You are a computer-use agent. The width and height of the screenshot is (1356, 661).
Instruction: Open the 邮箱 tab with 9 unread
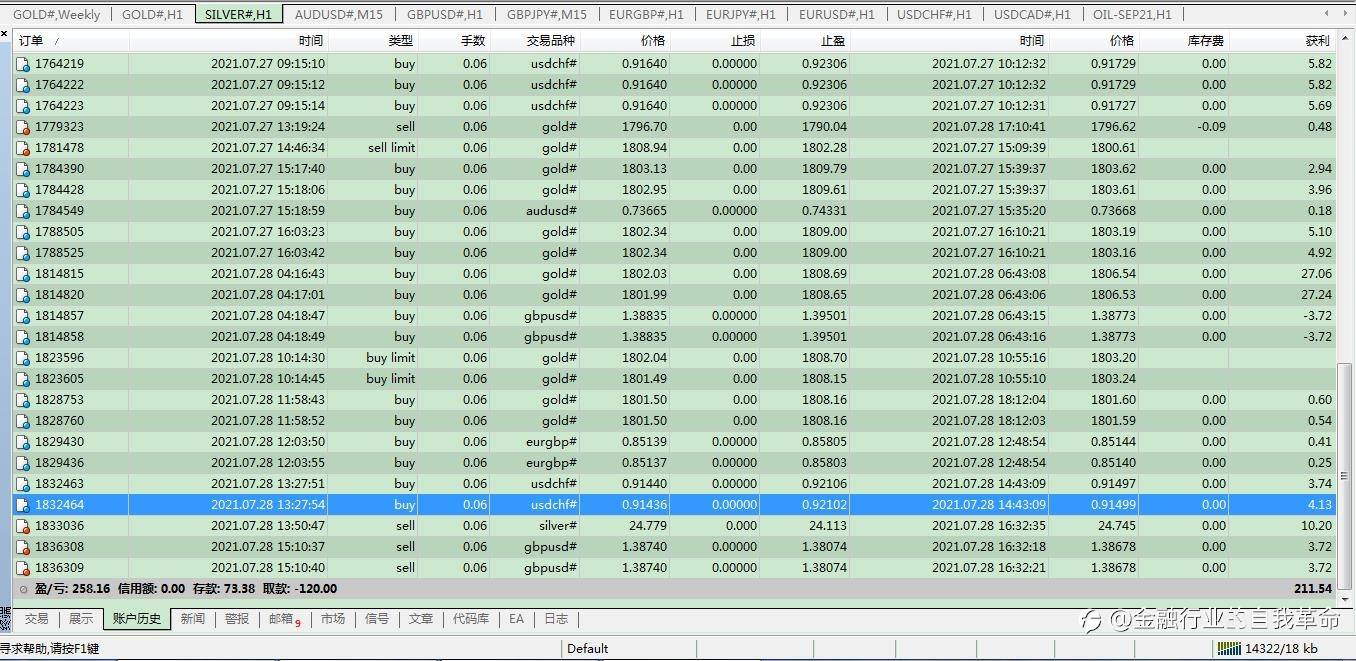pyautogui.click(x=284, y=619)
